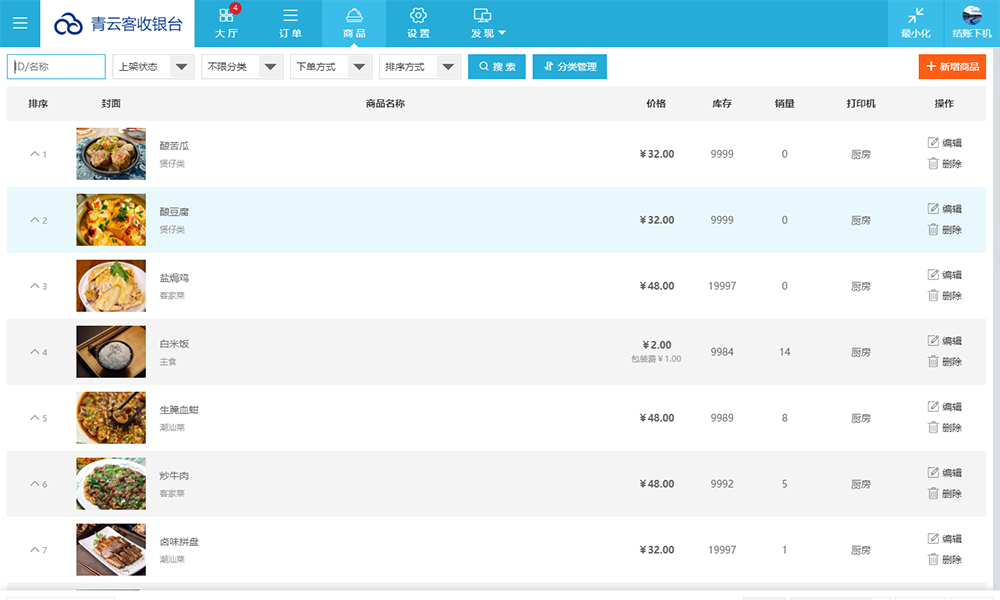
Task: Edit the 酿苦瓜 product
Action: 945,143
